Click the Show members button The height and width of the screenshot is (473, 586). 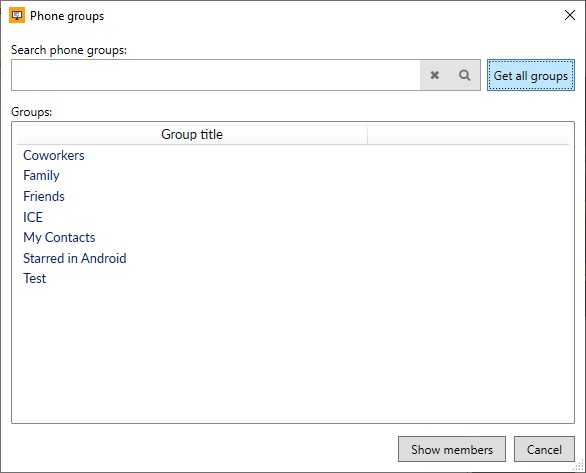(452, 449)
